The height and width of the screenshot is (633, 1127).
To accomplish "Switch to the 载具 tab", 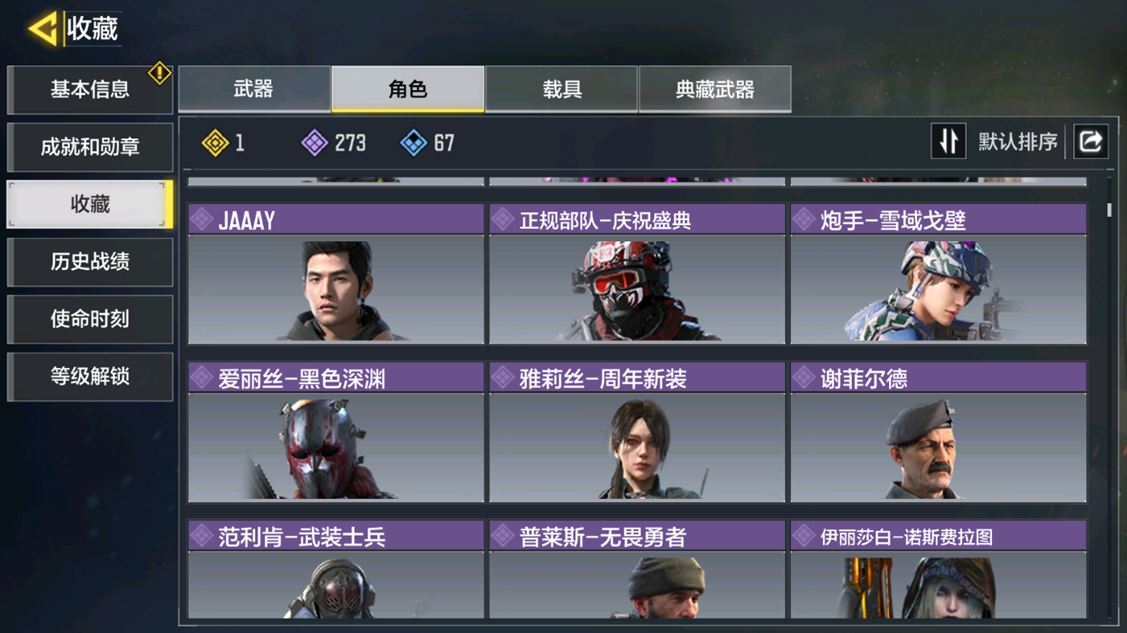I will tap(561, 89).
